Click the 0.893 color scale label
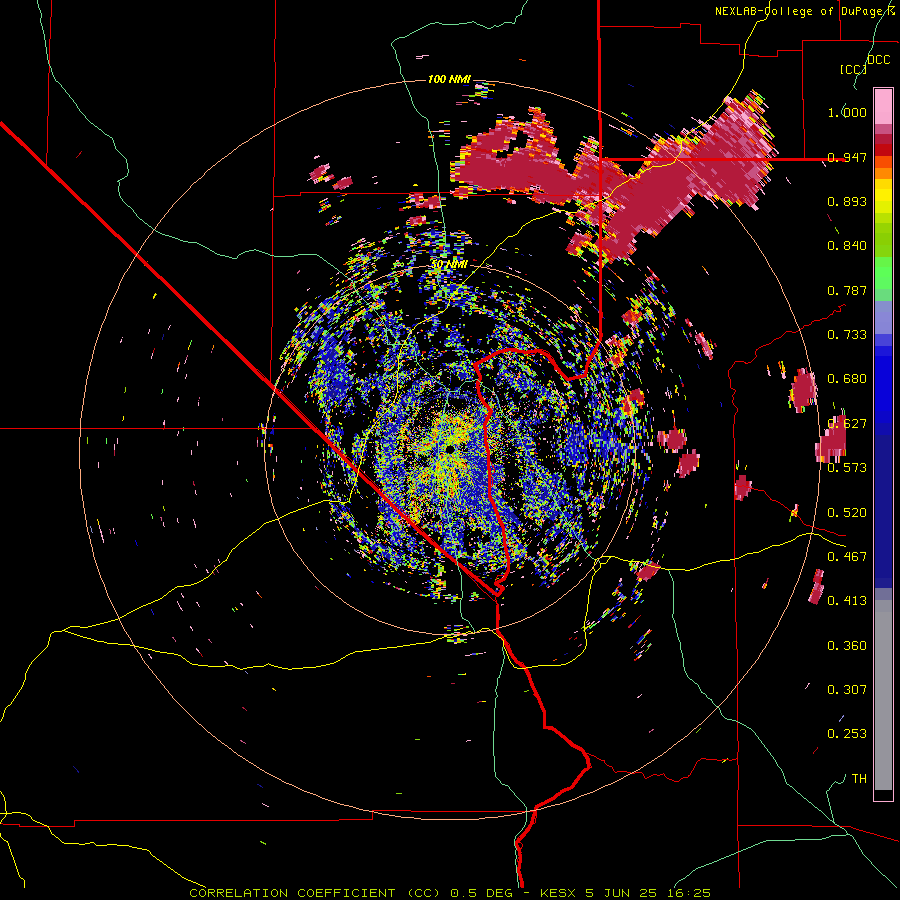 coord(847,201)
